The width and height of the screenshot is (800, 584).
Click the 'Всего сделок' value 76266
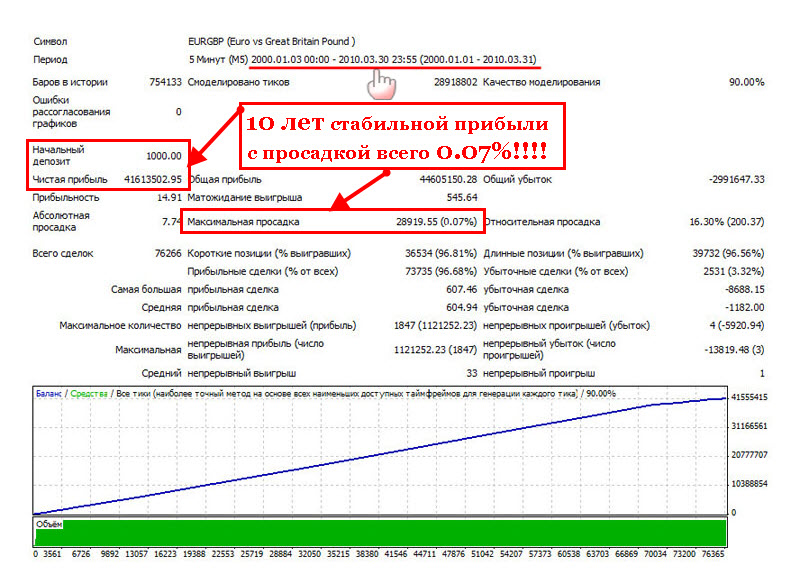pos(165,254)
